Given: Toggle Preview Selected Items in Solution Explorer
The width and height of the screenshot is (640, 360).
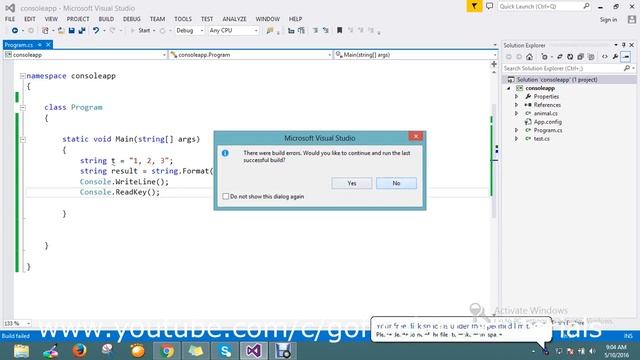Looking at the screenshot, I should coord(626,57).
